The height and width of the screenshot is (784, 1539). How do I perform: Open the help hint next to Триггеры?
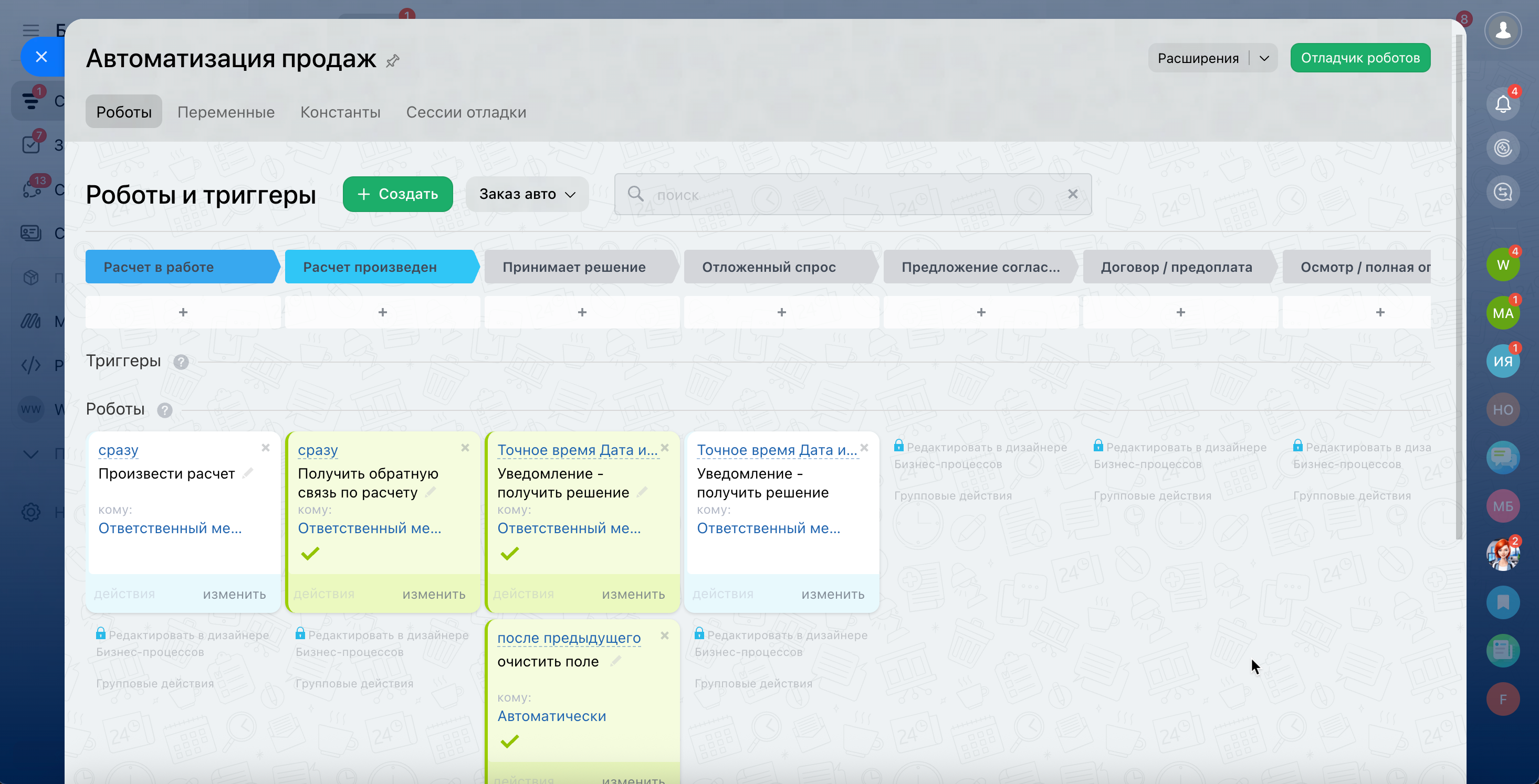click(x=181, y=362)
